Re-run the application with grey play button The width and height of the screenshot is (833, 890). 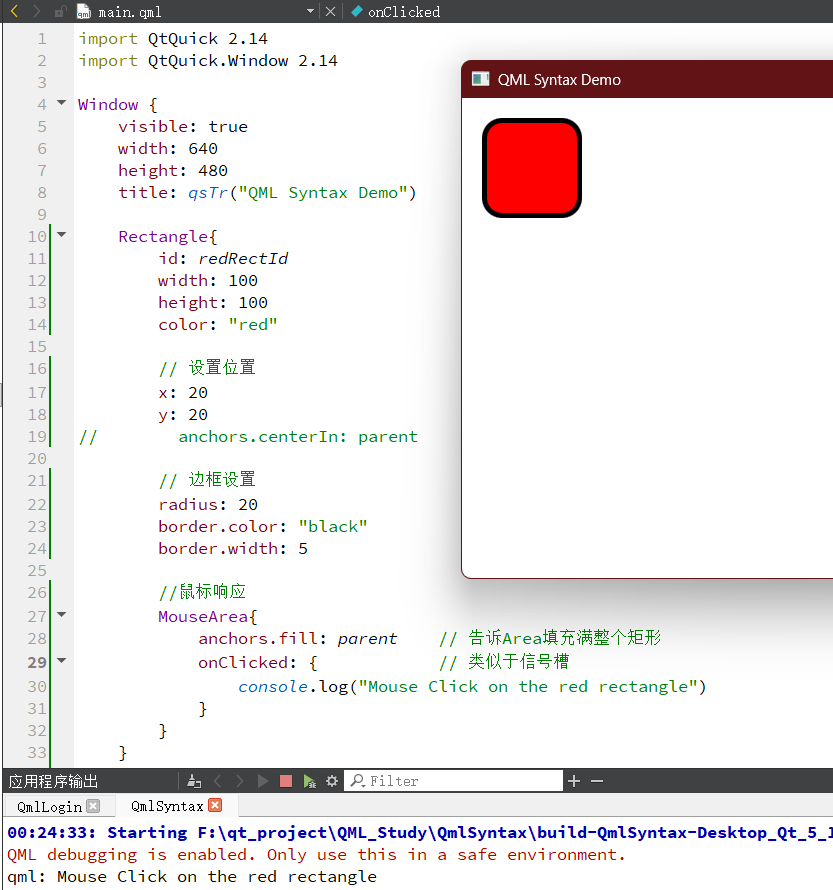(263, 781)
